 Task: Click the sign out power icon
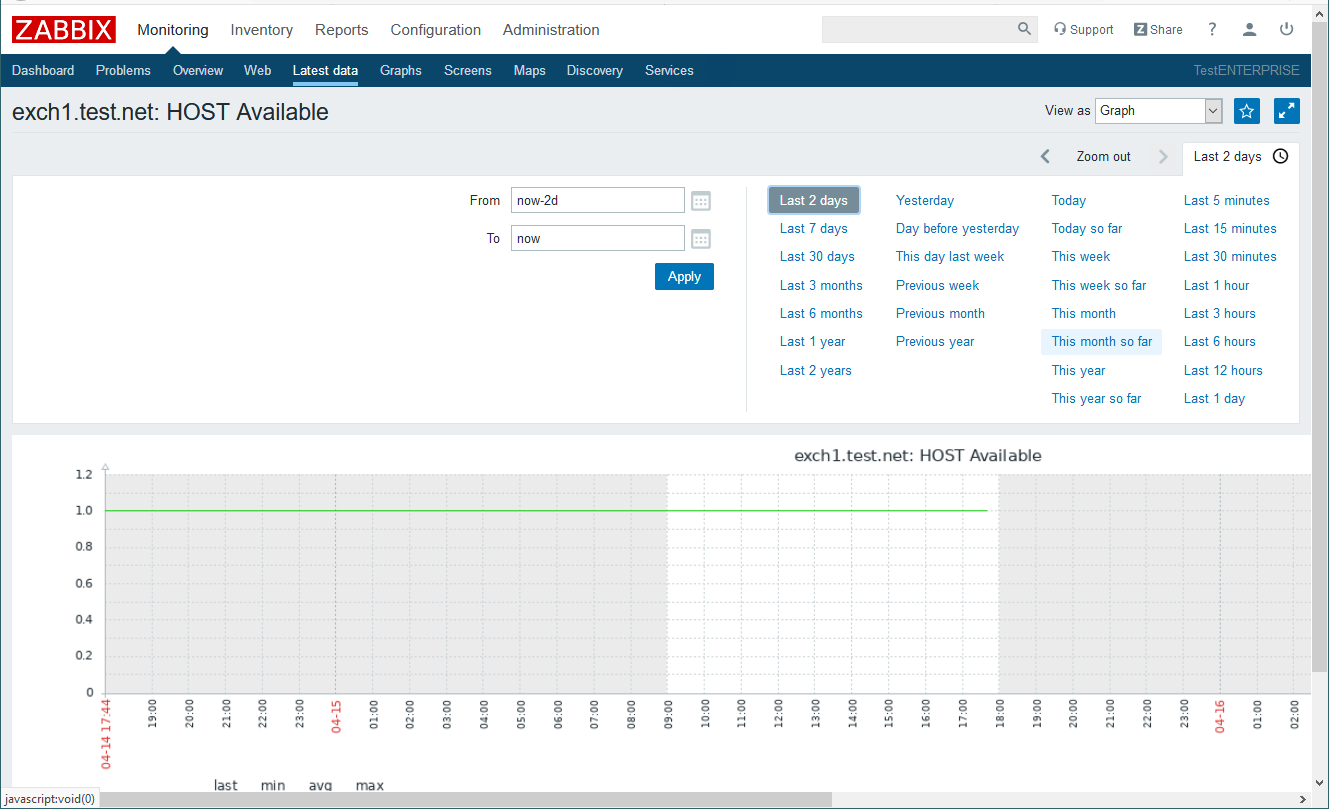(1287, 29)
